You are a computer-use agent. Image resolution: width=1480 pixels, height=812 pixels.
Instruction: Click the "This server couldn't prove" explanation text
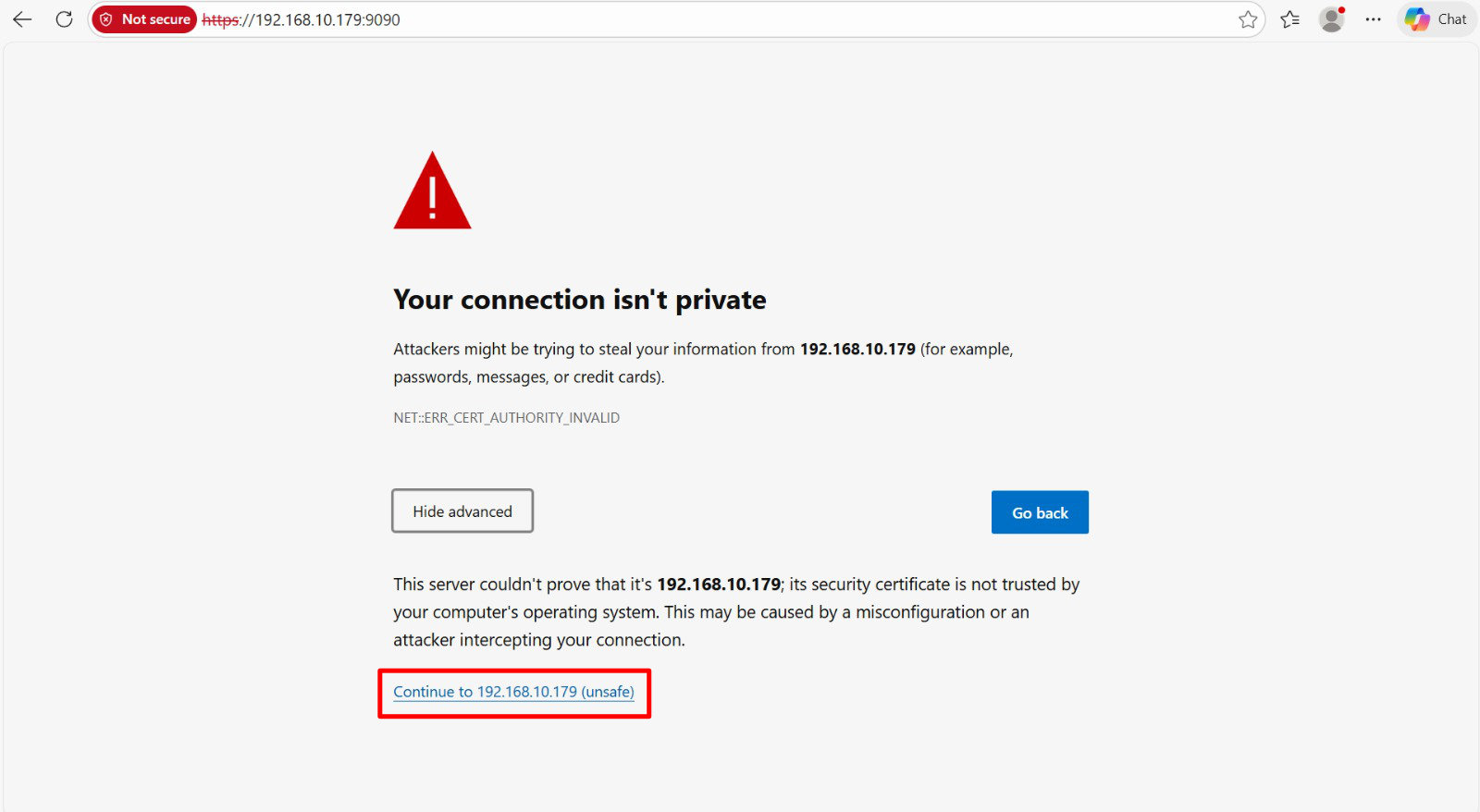pyautogui.click(x=736, y=611)
